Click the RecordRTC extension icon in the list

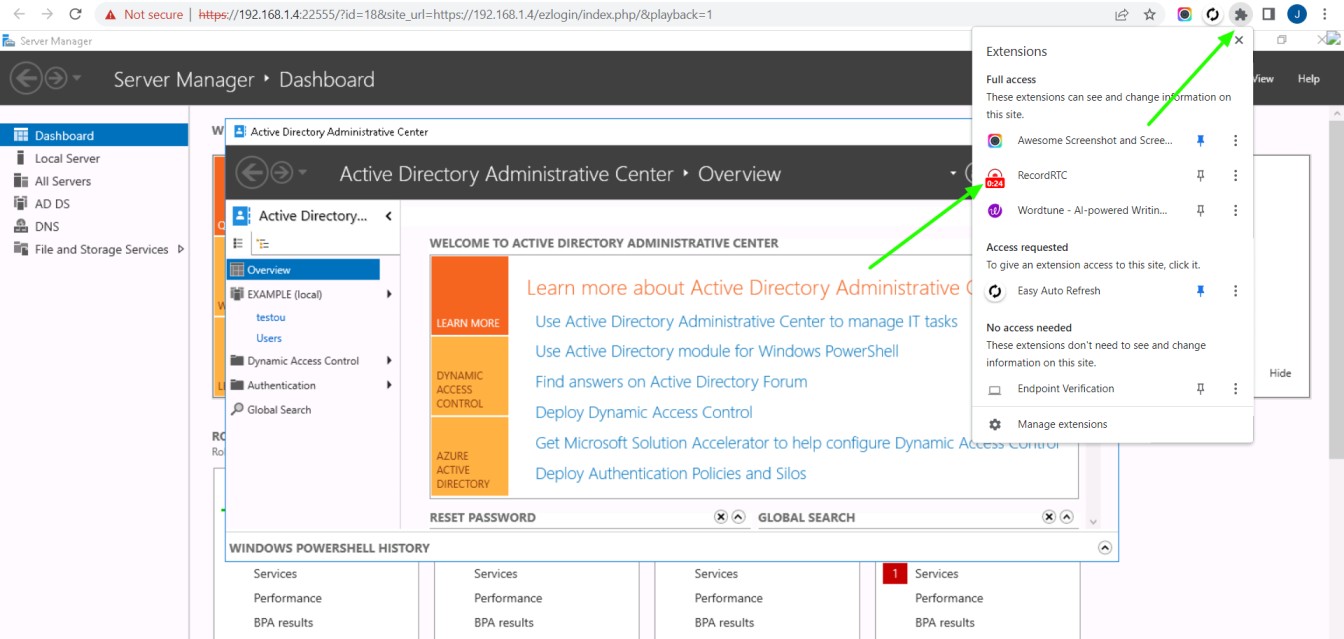[x=995, y=176]
